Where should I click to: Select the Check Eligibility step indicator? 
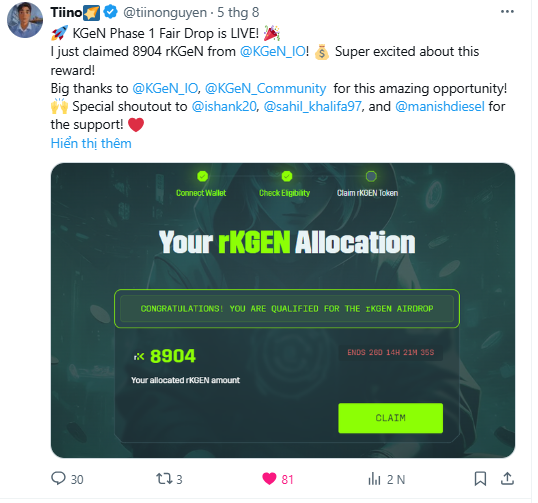tap(285, 185)
